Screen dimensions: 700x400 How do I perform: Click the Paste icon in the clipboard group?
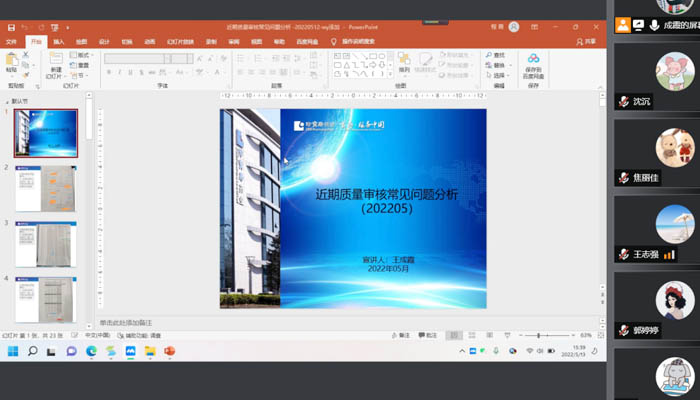coord(12,62)
